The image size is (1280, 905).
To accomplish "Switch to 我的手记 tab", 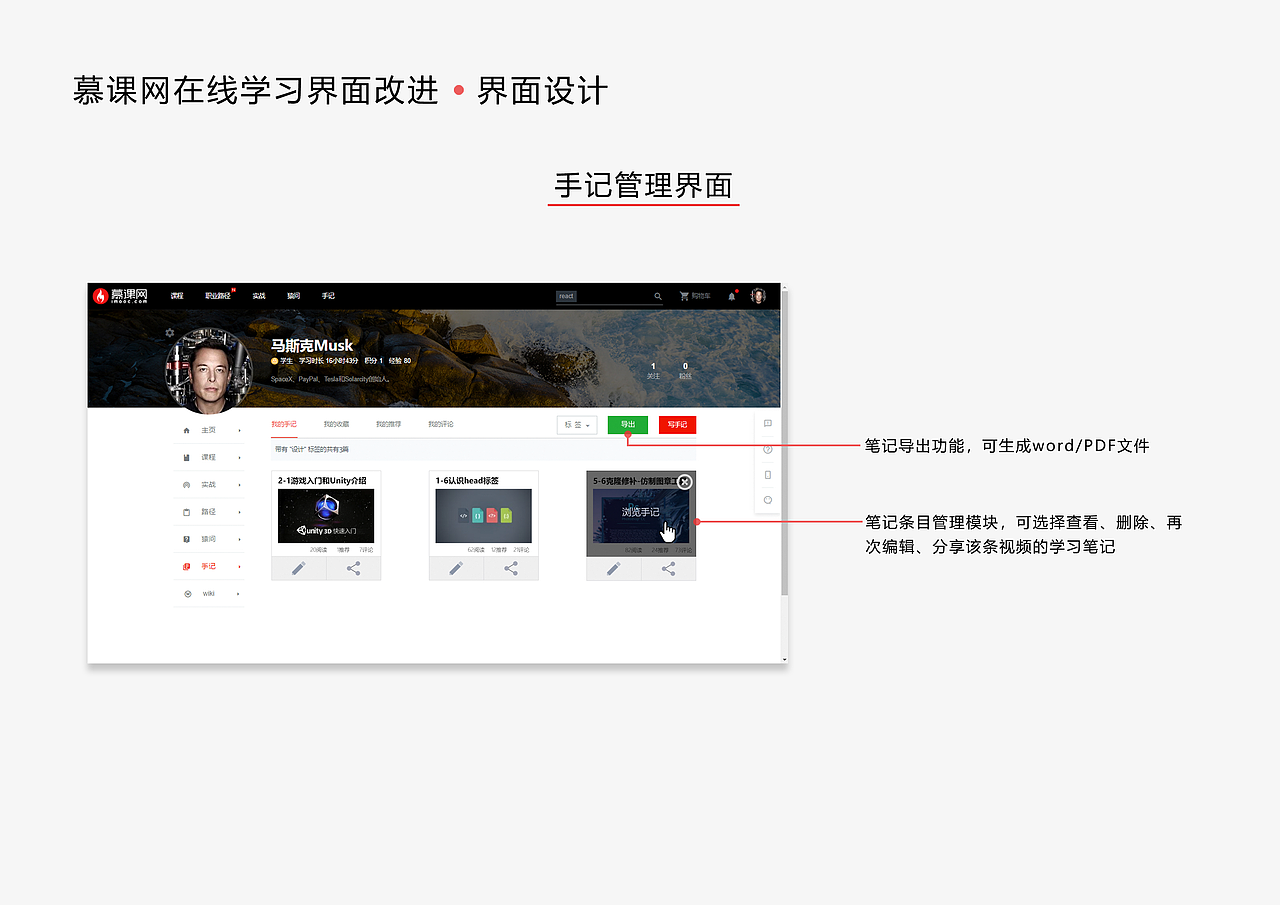I will coord(284,424).
